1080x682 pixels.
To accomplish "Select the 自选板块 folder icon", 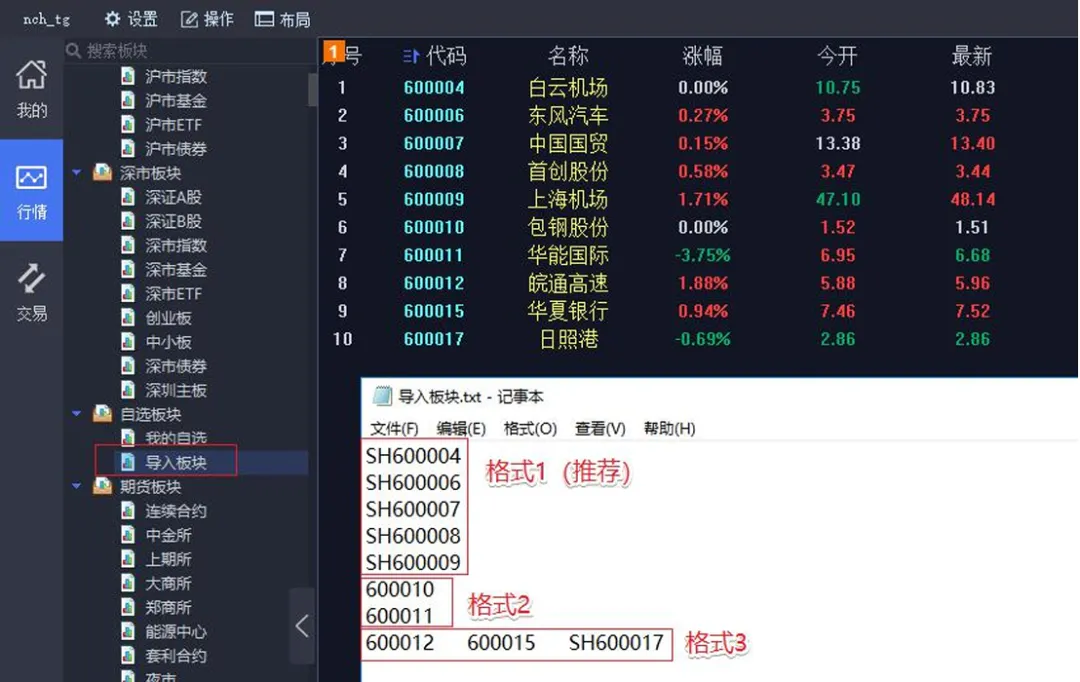I will coord(103,413).
